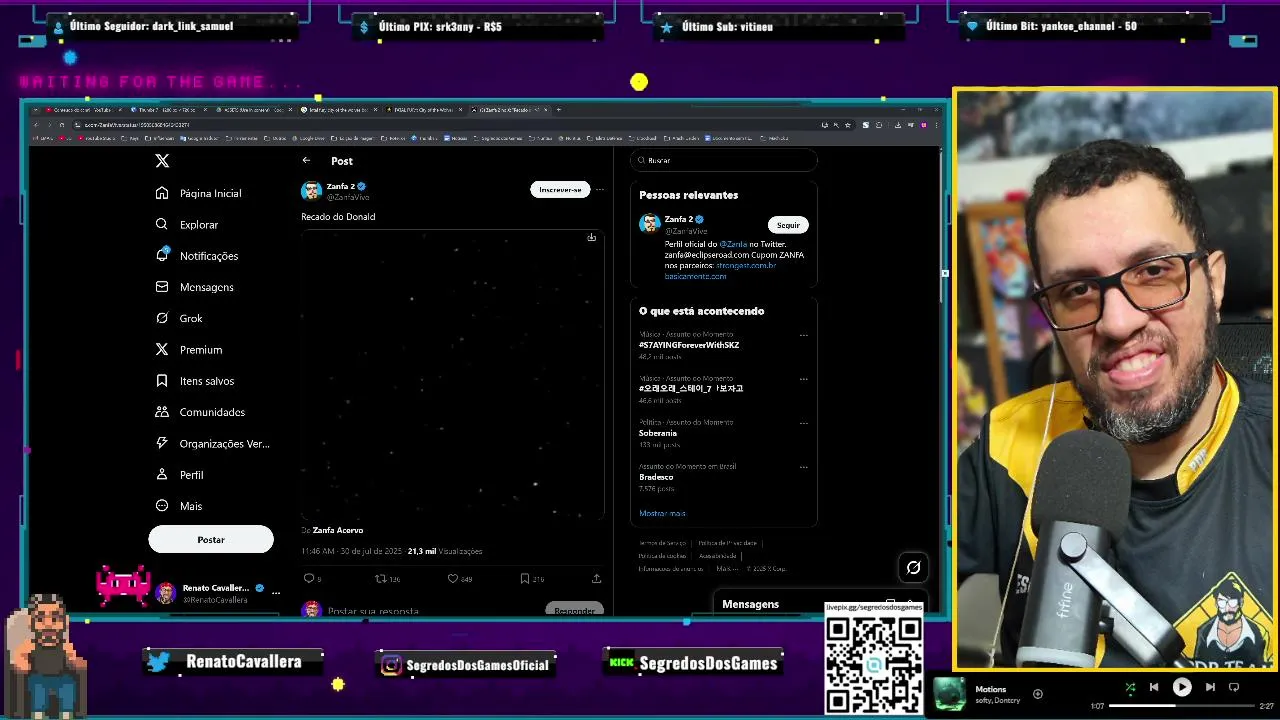The width and height of the screenshot is (1280, 720).
Task: Open Grok in the X sidebar
Action: pos(179,318)
